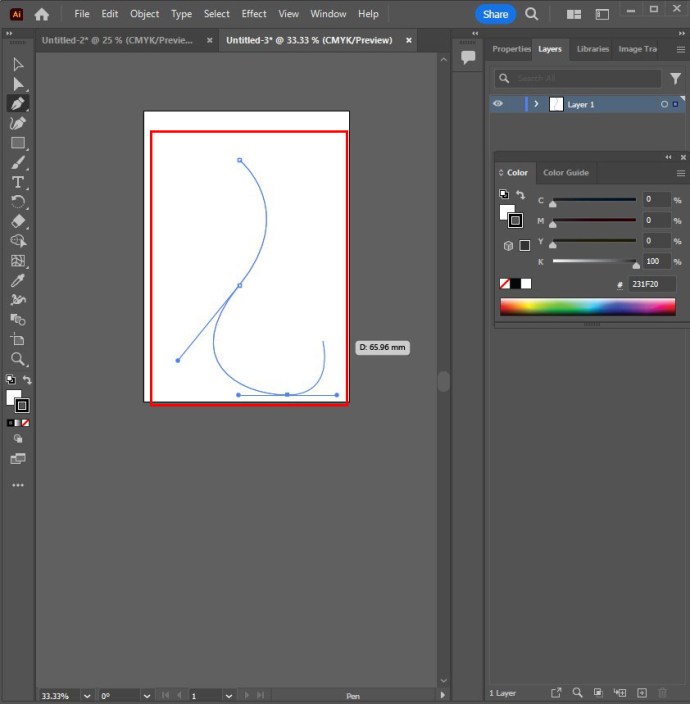Viewport: 690px width, 704px height.
Task: Select the Paintbrush tool
Action: pos(18,163)
